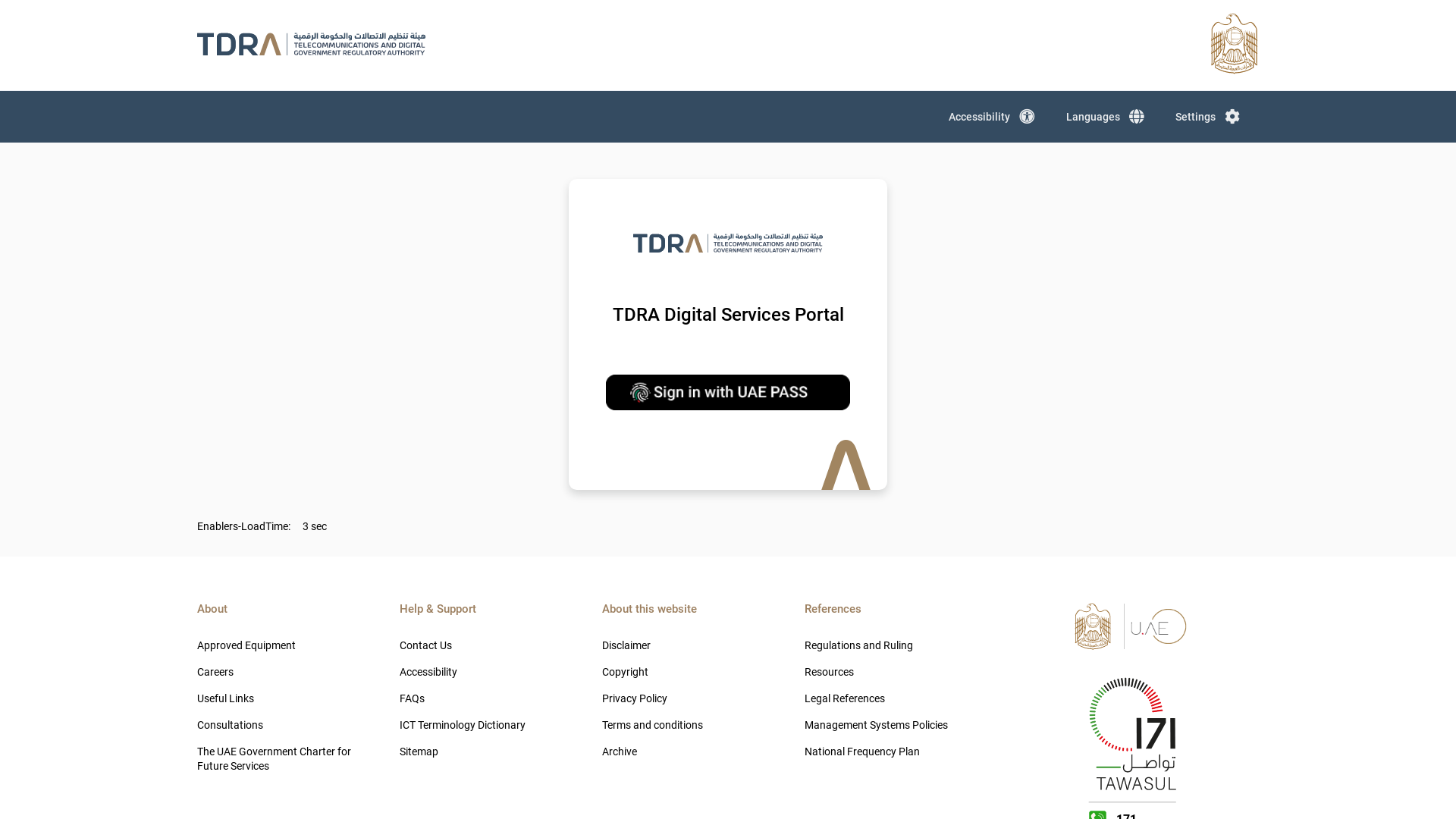Viewport: 1456px width, 819px height.
Task: Visit the National Frequency Plan page
Action: click(862, 752)
